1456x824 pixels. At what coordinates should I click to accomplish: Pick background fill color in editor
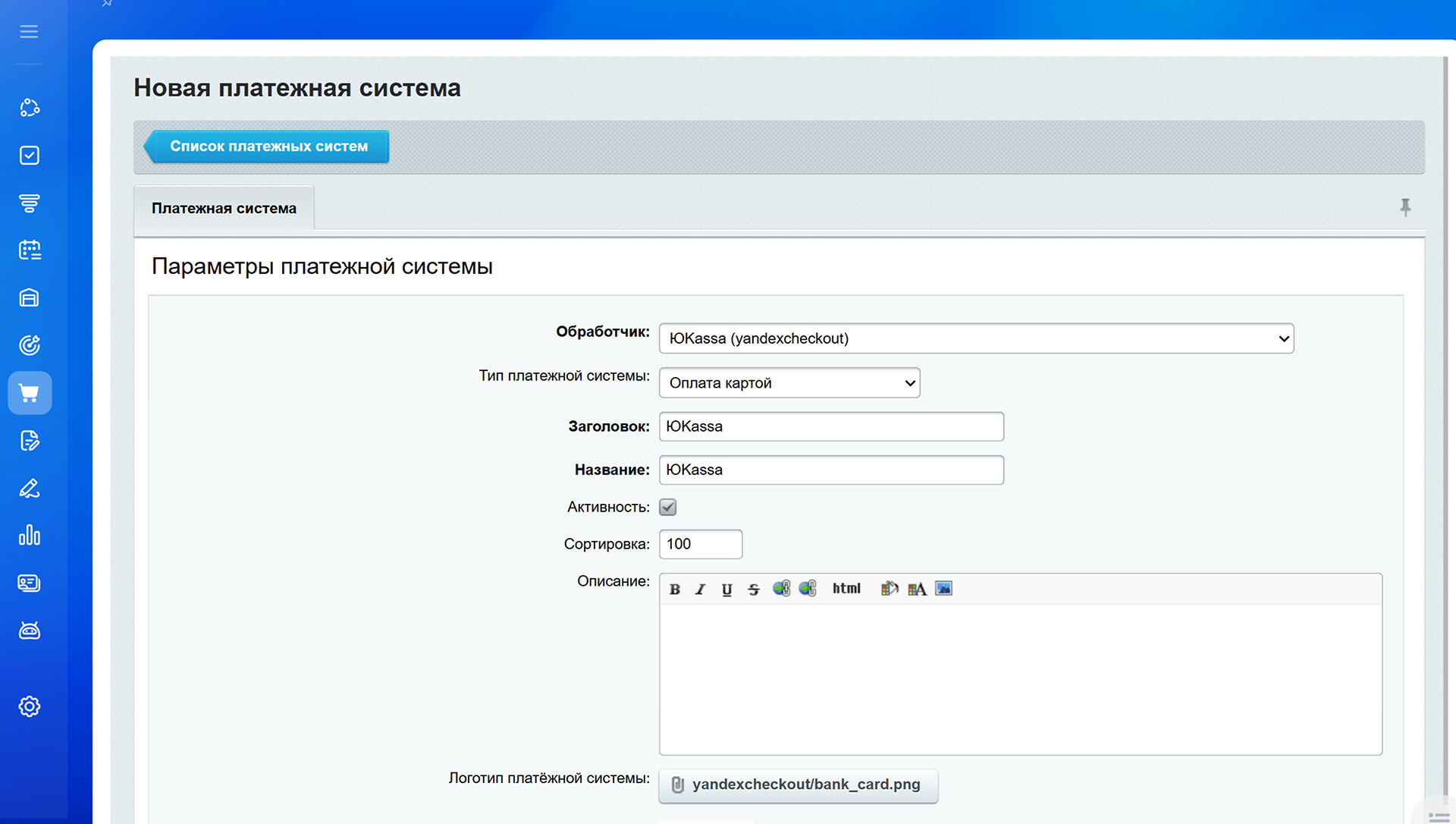890,589
